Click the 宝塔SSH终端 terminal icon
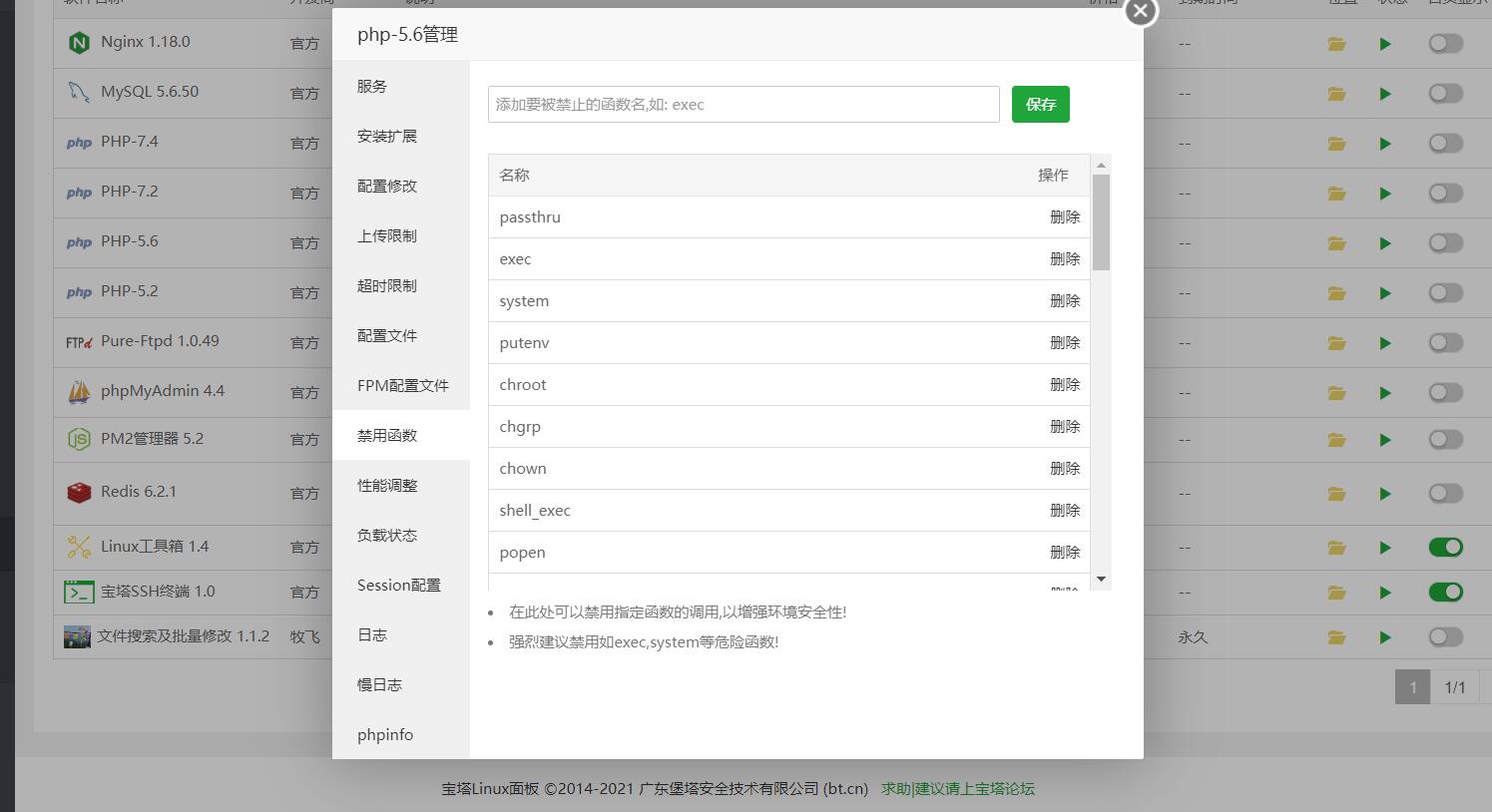Viewport: 1492px width, 812px height. (79, 591)
